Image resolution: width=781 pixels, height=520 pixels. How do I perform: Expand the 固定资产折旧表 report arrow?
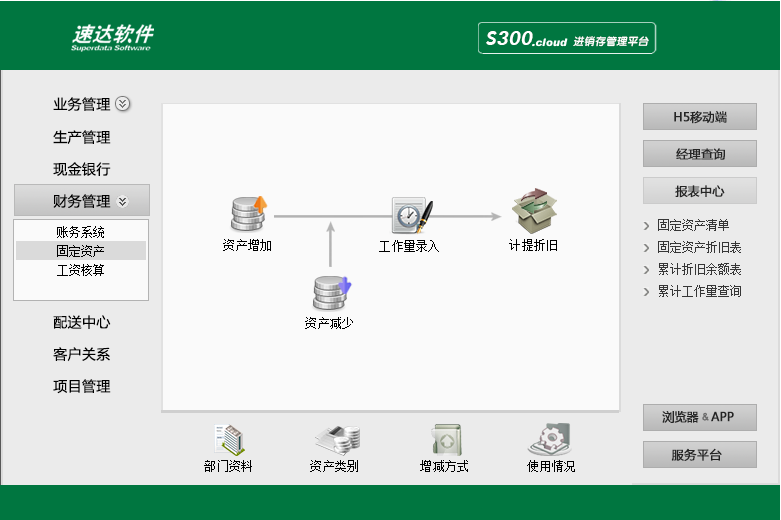647,248
